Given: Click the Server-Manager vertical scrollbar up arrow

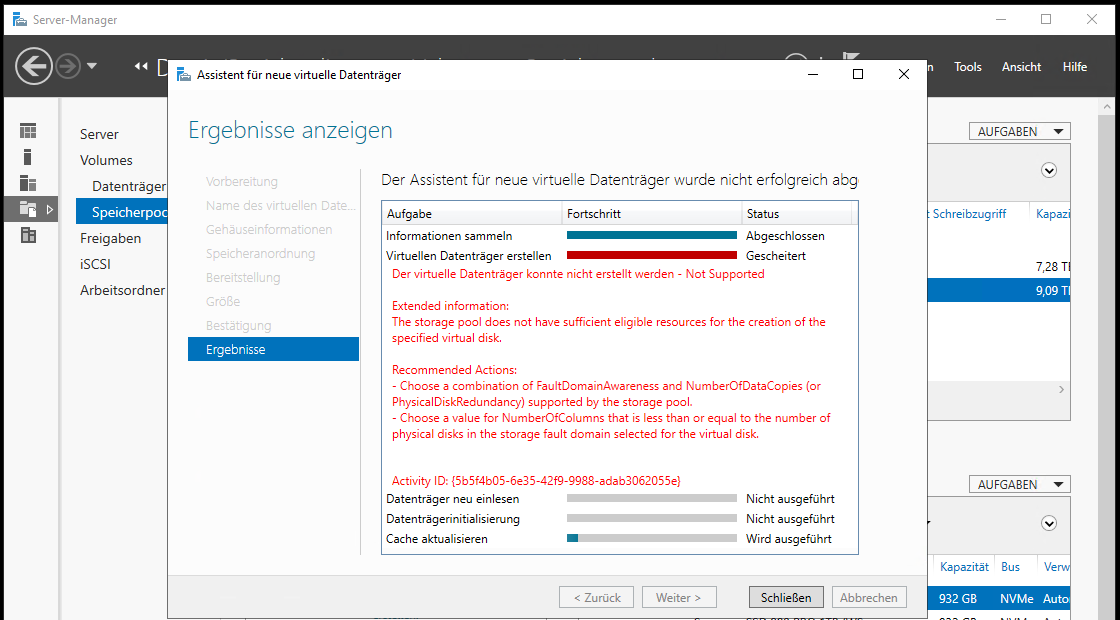Looking at the screenshot, I should coord(1108,107).
